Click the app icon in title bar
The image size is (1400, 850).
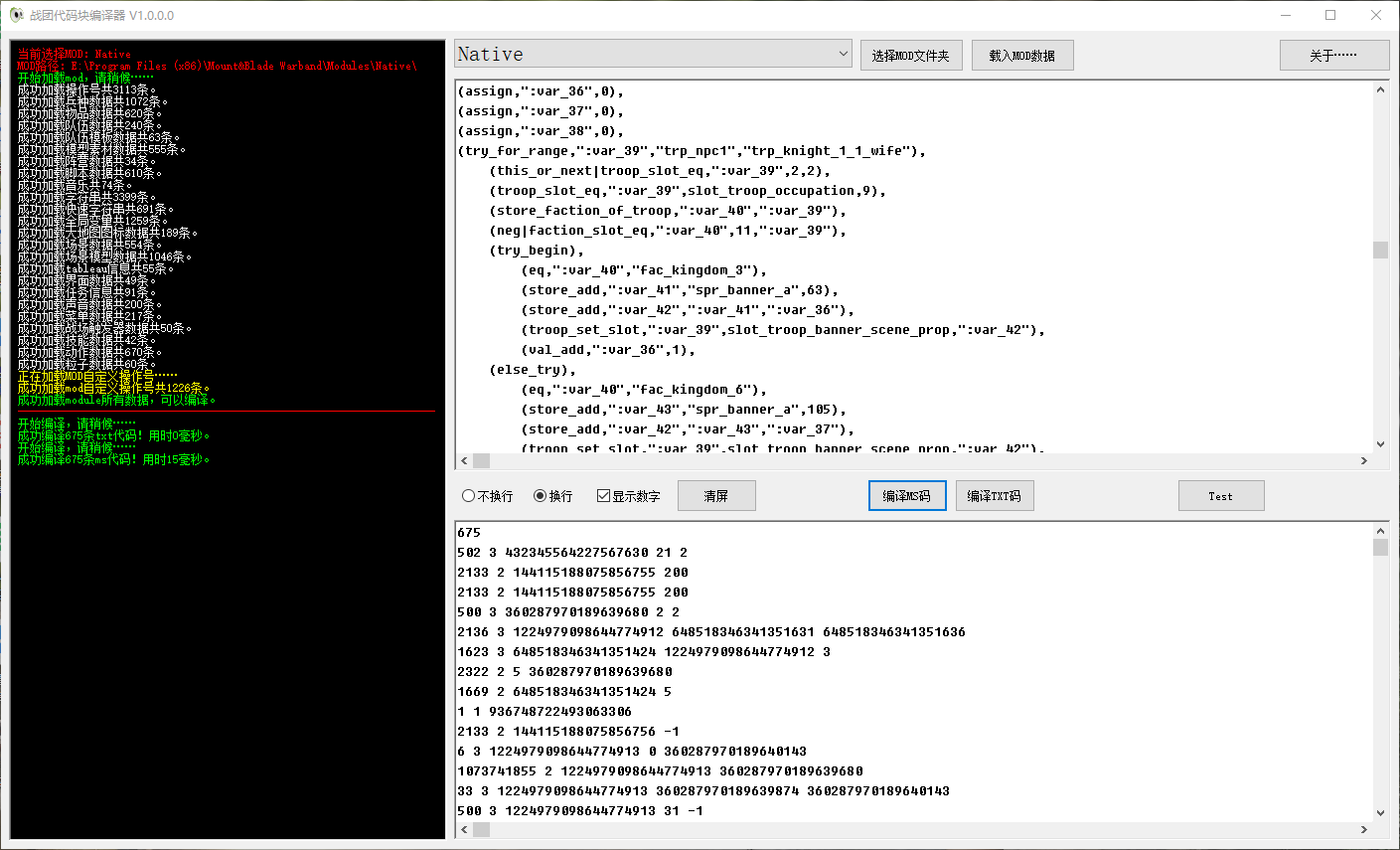[x=16, y=15]
